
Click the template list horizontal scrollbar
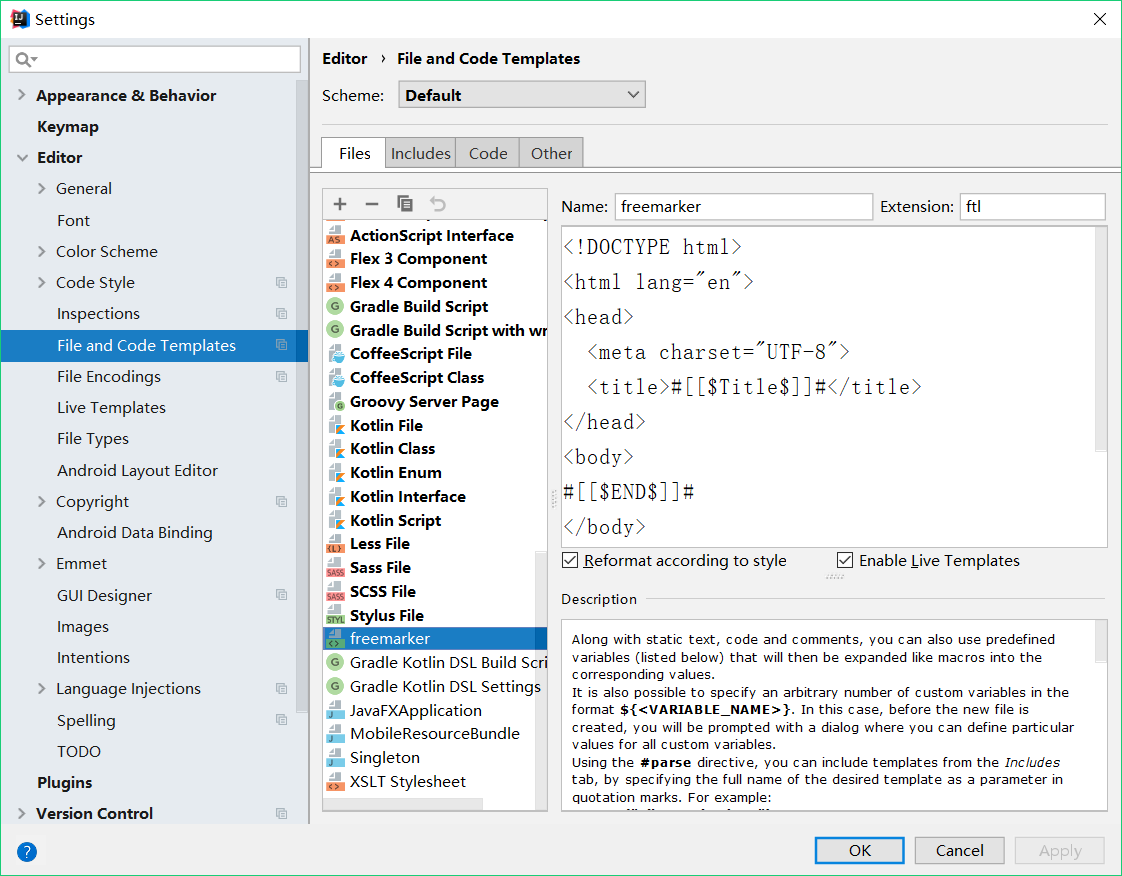point(403,805)
